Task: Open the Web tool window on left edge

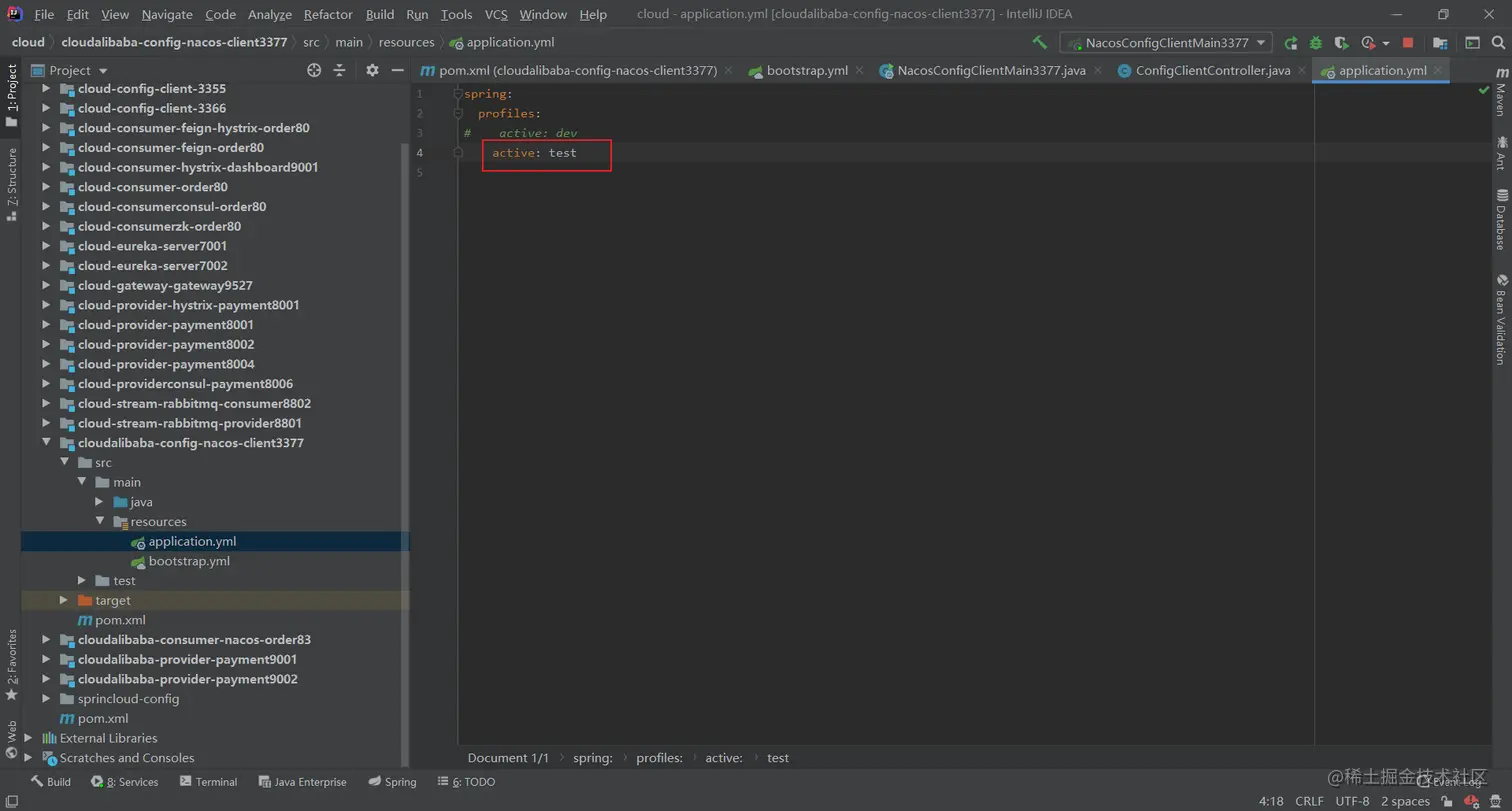Action: pos(11,740)
